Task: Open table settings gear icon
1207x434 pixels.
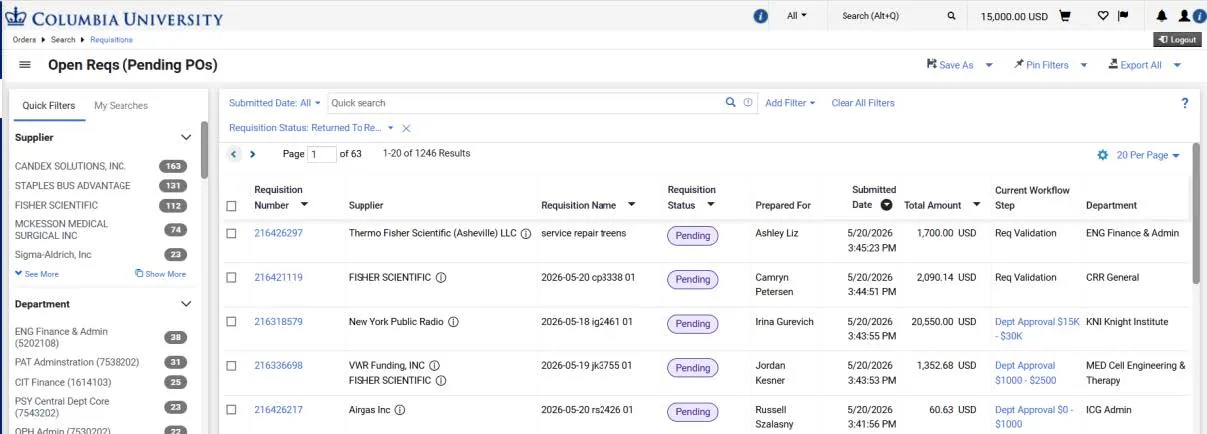Action: tap(1103, 155)
